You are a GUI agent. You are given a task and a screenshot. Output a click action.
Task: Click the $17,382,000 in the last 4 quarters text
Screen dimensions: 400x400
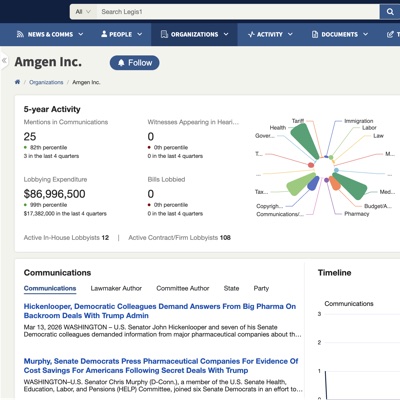point(65,213)
